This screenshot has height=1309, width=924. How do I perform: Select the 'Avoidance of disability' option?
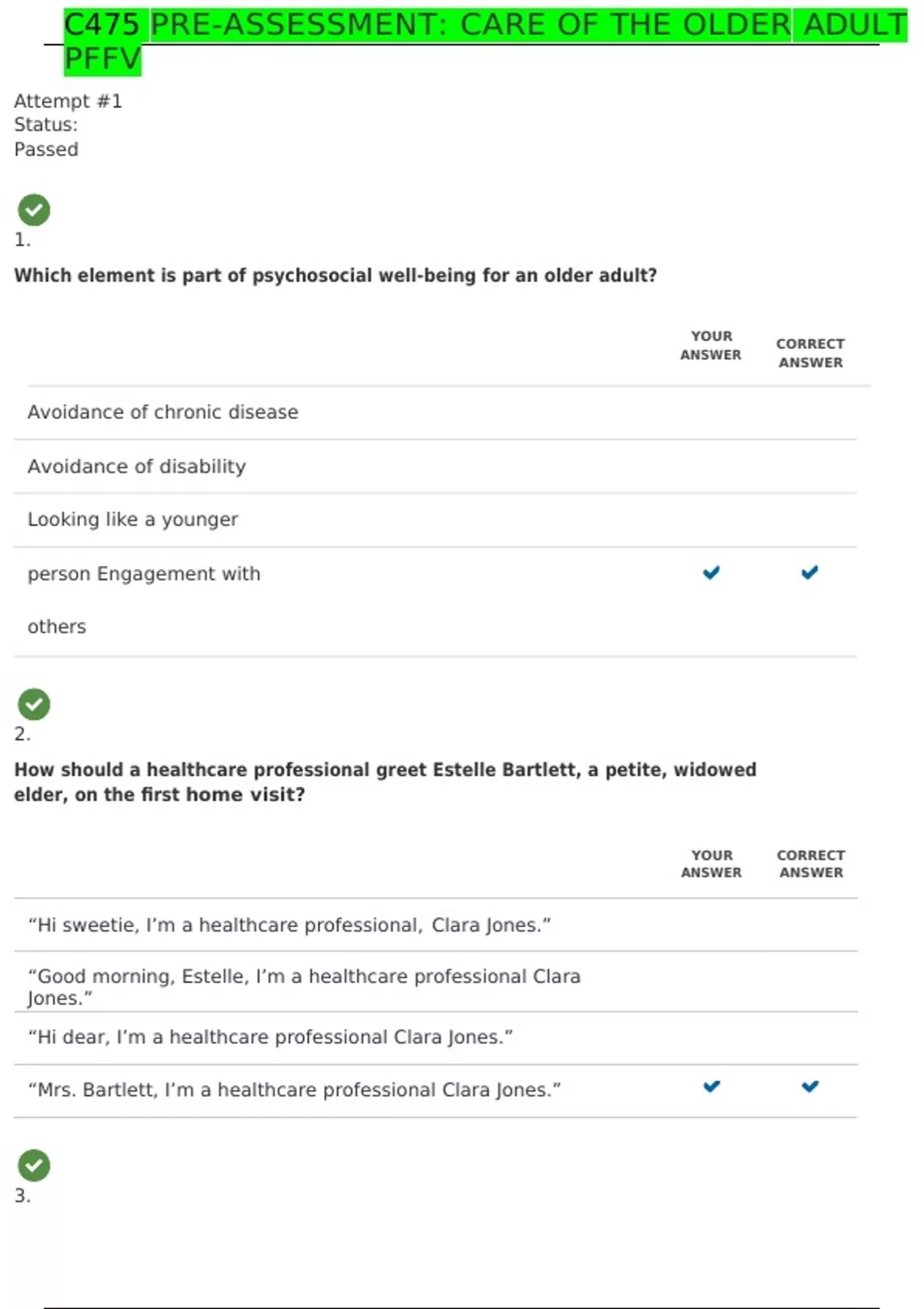point(136,466)
